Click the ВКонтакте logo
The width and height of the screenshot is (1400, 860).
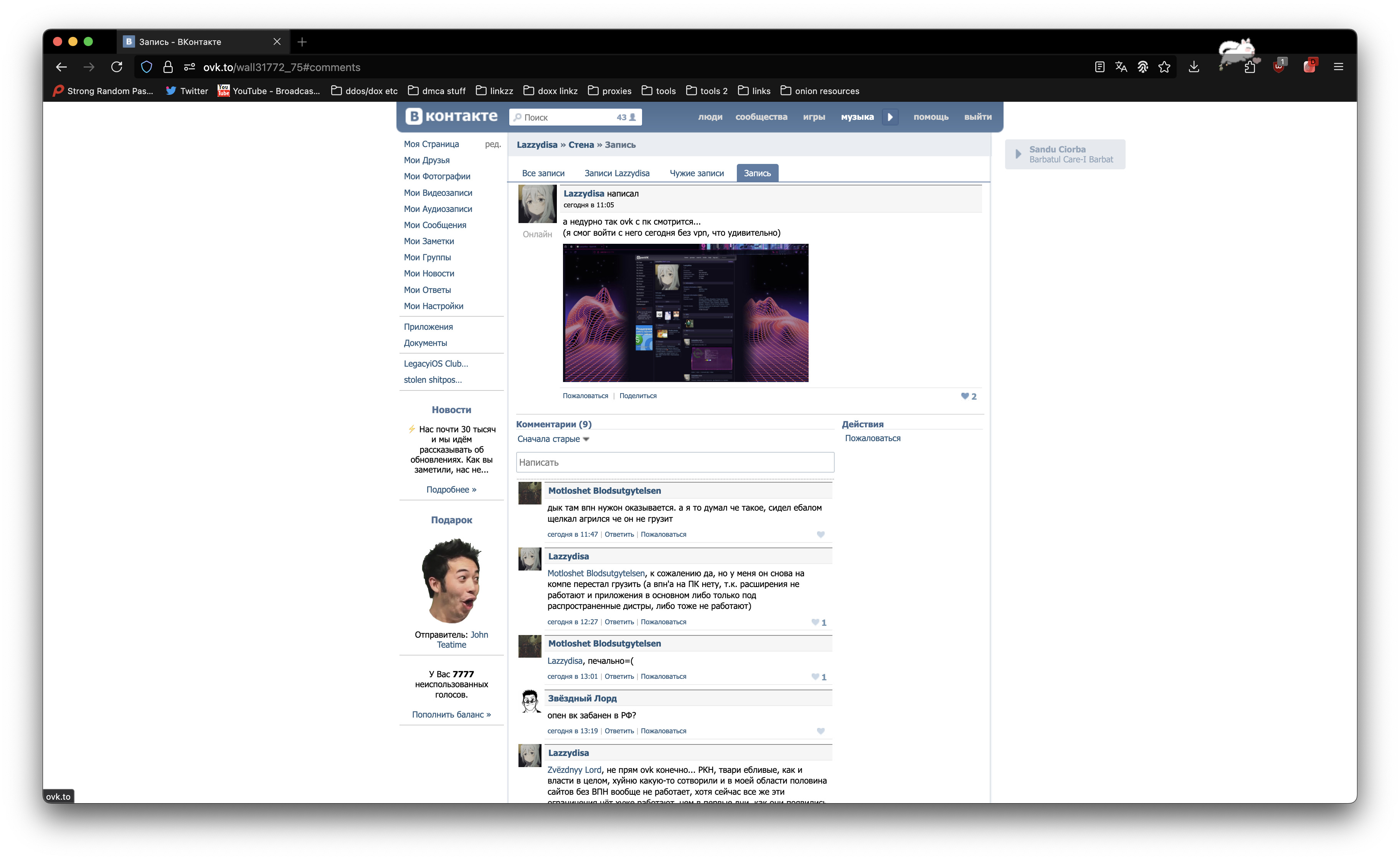pyautogui.click(x=451, y=117)
